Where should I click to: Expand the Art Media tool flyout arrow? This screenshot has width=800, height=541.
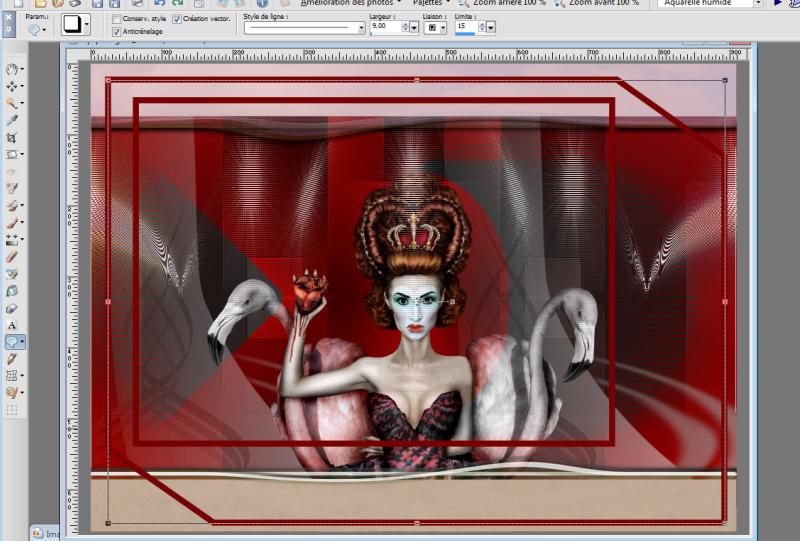pos(22,392)
